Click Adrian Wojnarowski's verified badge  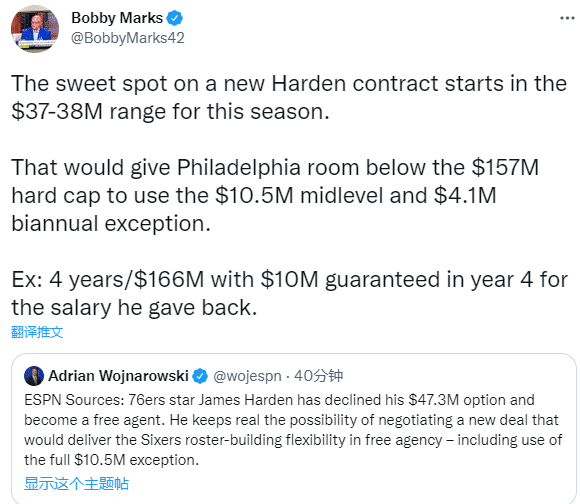[x=200, y=376]
